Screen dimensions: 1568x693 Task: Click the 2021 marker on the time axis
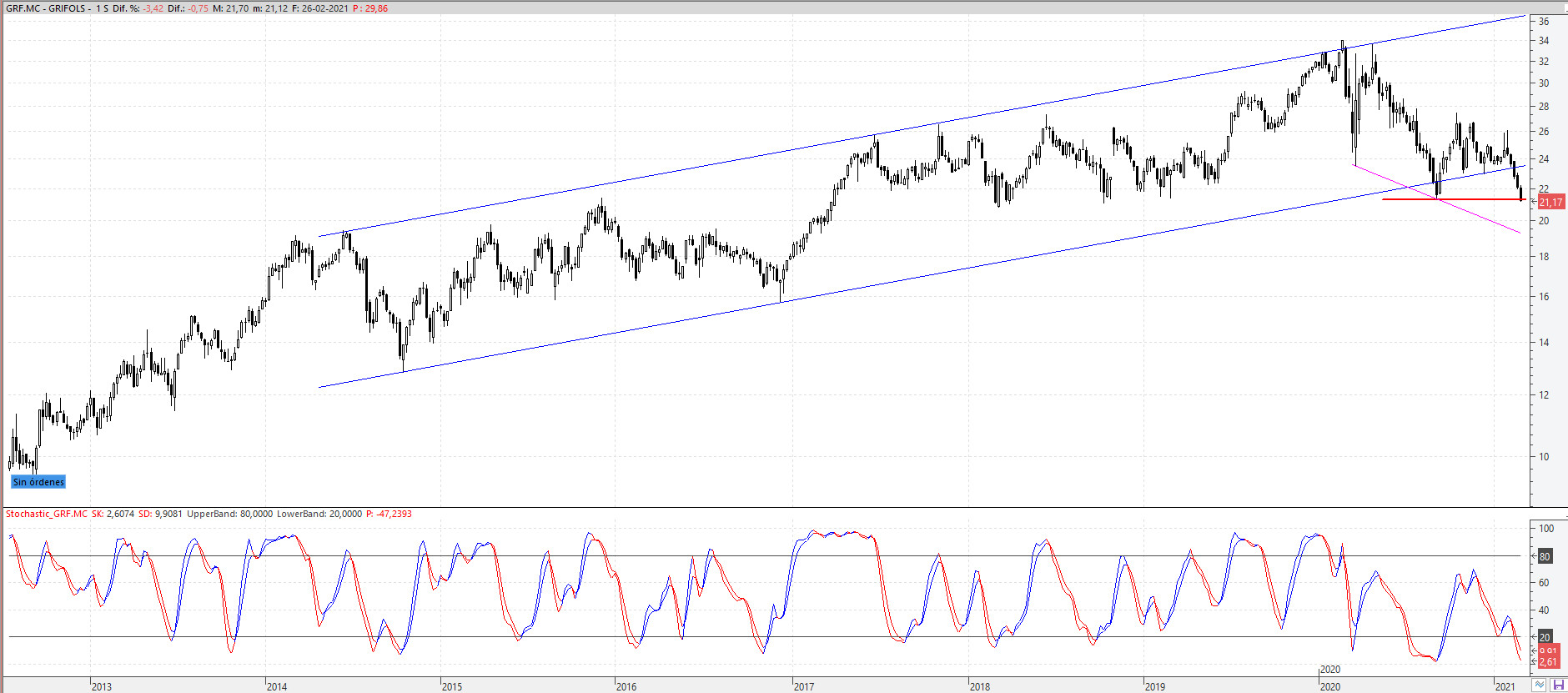point(1505,686)
